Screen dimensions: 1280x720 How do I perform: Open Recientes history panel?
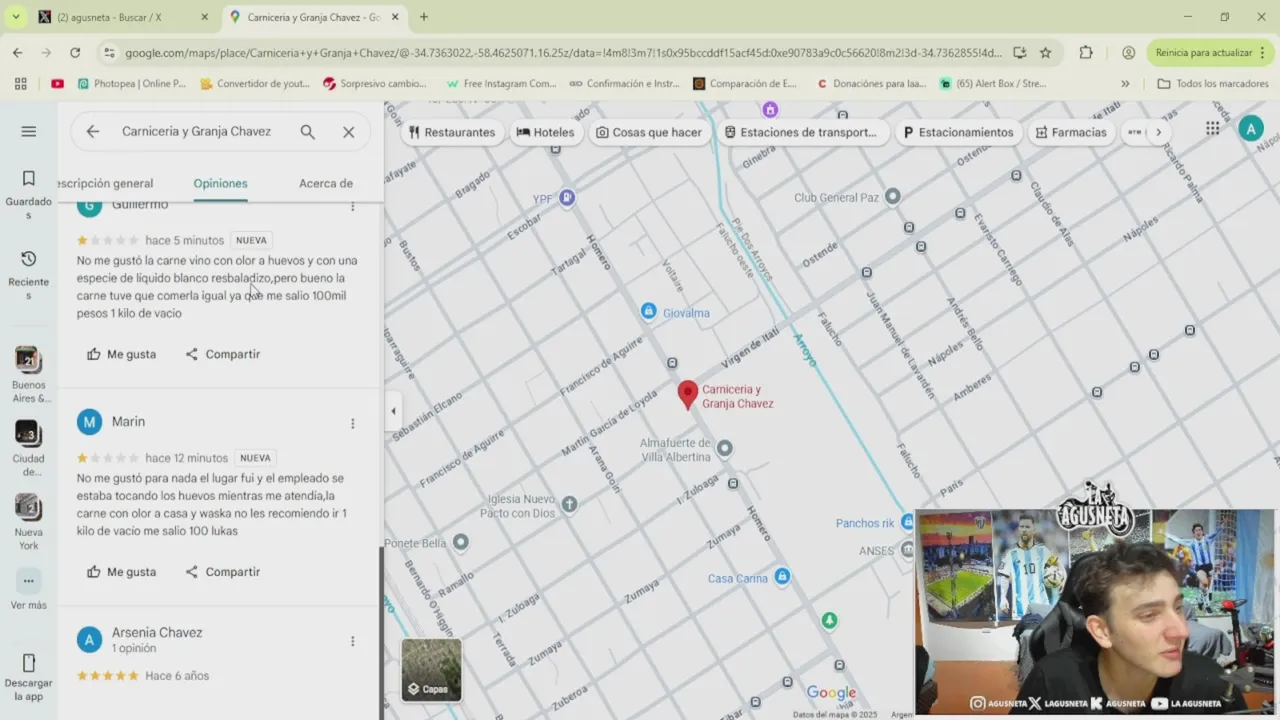[28, 275]
